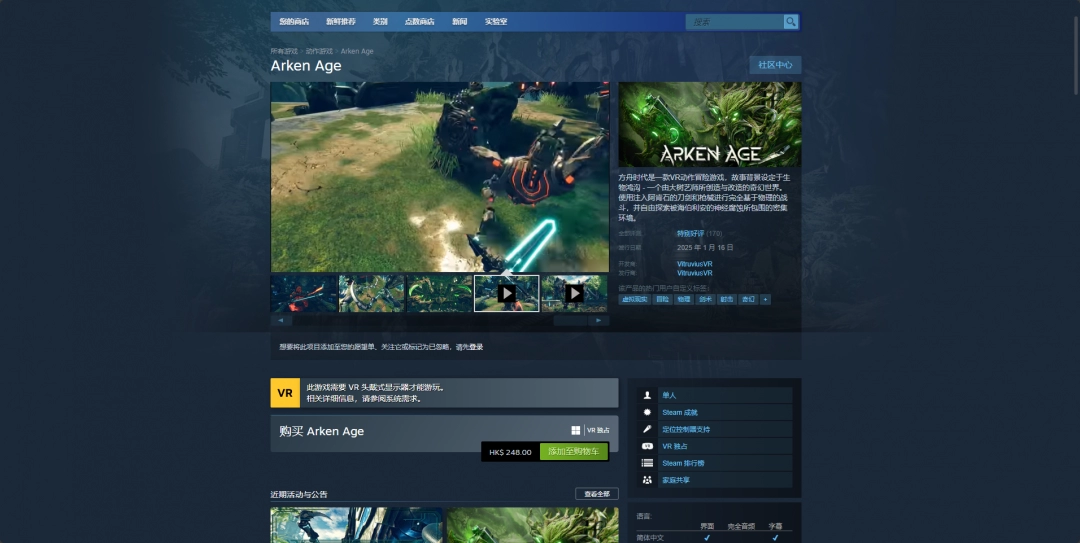Click the 购买 Arken Age heading
Image resolution: width=1080 pixels, height=543 pixels.
[x=321, y=431]
